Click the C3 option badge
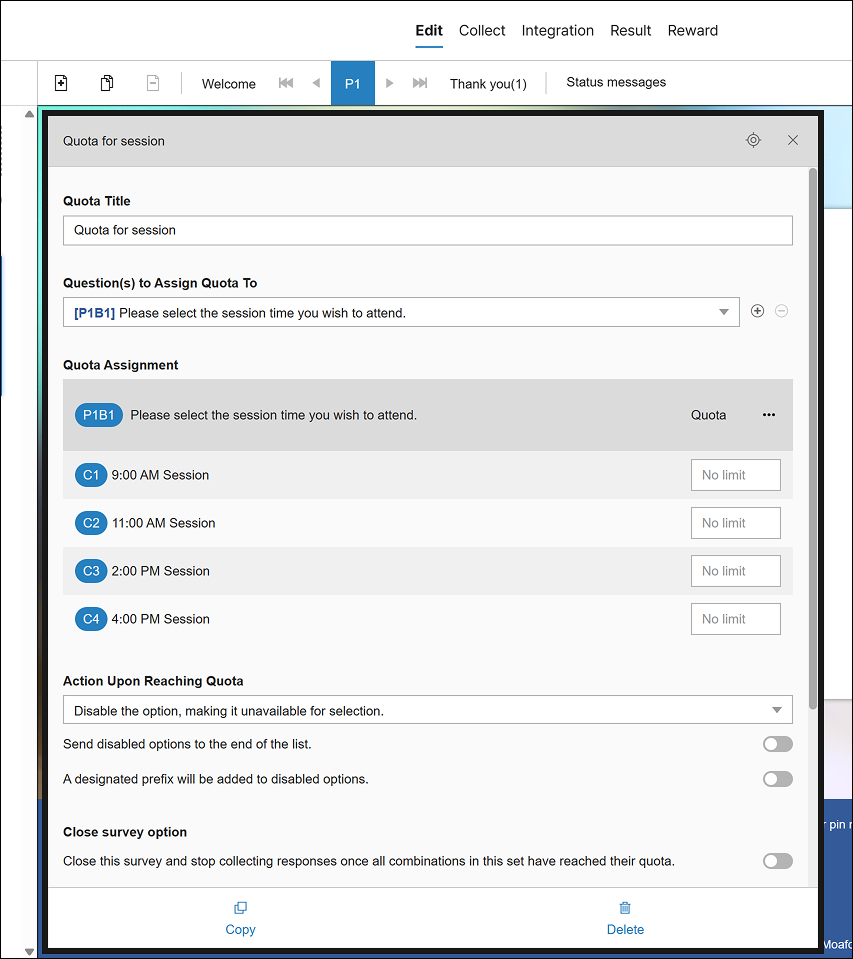 pyautogui.click(x=90, y=571)
